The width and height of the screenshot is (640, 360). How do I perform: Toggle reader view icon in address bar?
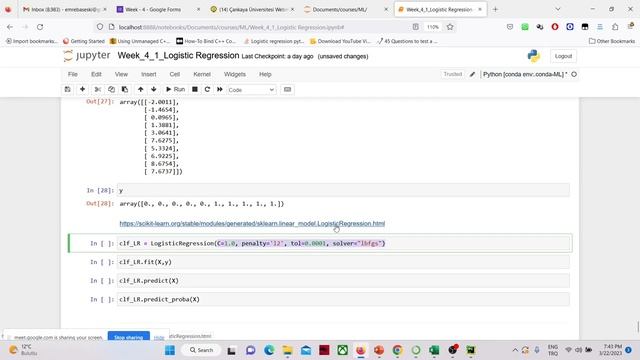point(416,27)
